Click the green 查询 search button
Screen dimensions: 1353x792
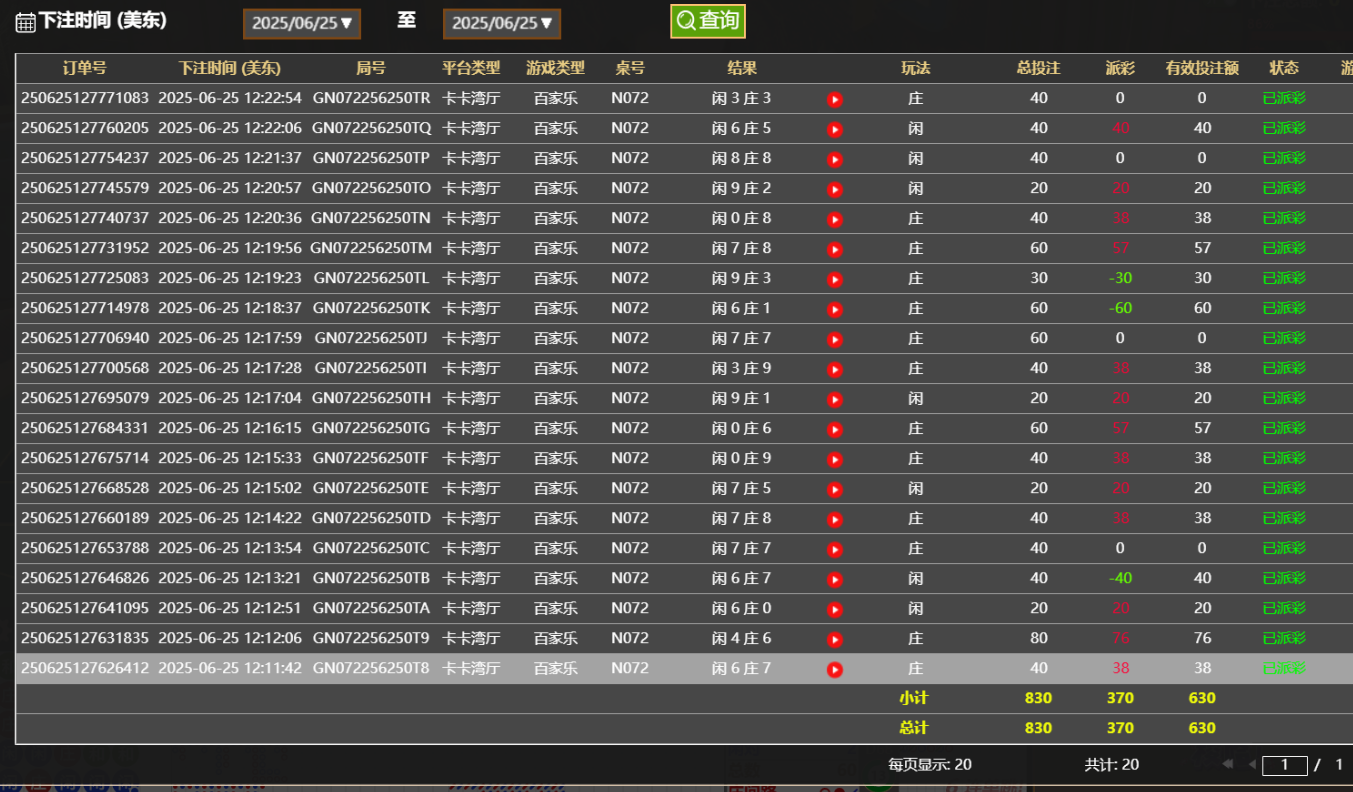click(707, 21)
